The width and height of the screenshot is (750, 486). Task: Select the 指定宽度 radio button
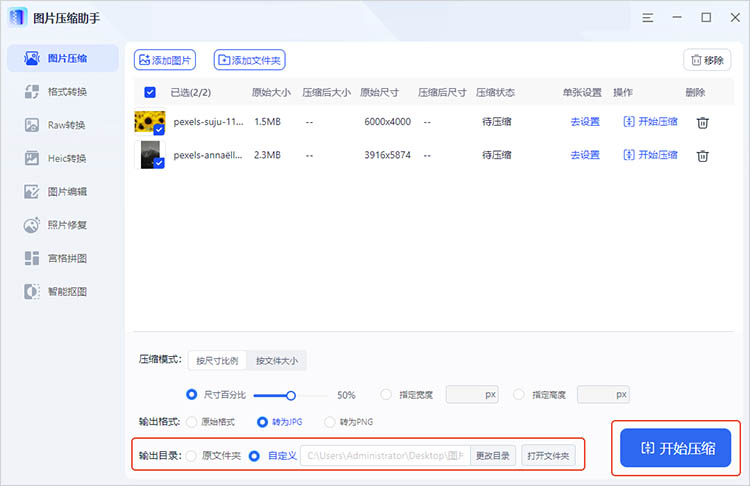coord(386,395)
